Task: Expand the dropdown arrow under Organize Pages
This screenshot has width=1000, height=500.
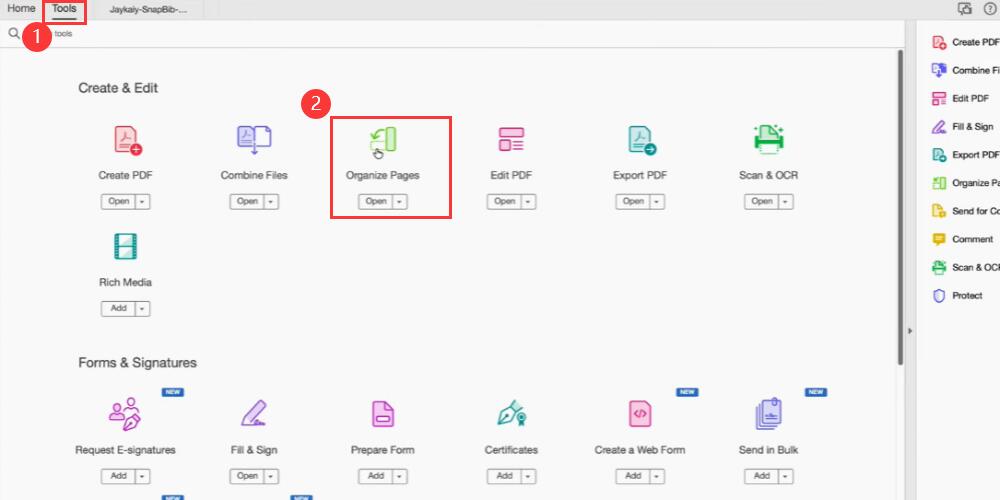Action: point(400,202)
